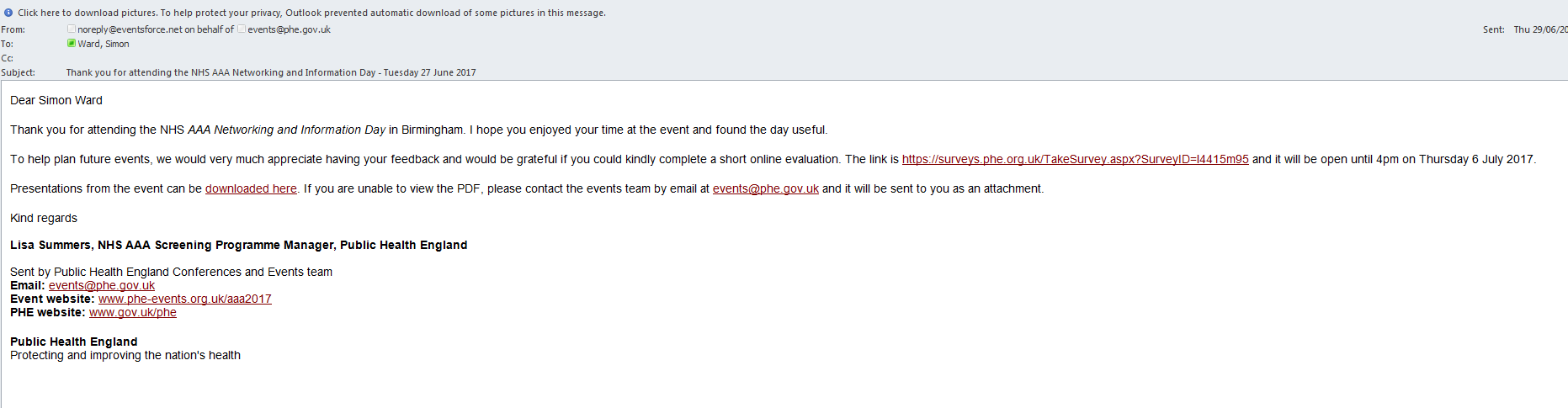Open the www.gov.uk/phe website link

(x=133, y=312)
